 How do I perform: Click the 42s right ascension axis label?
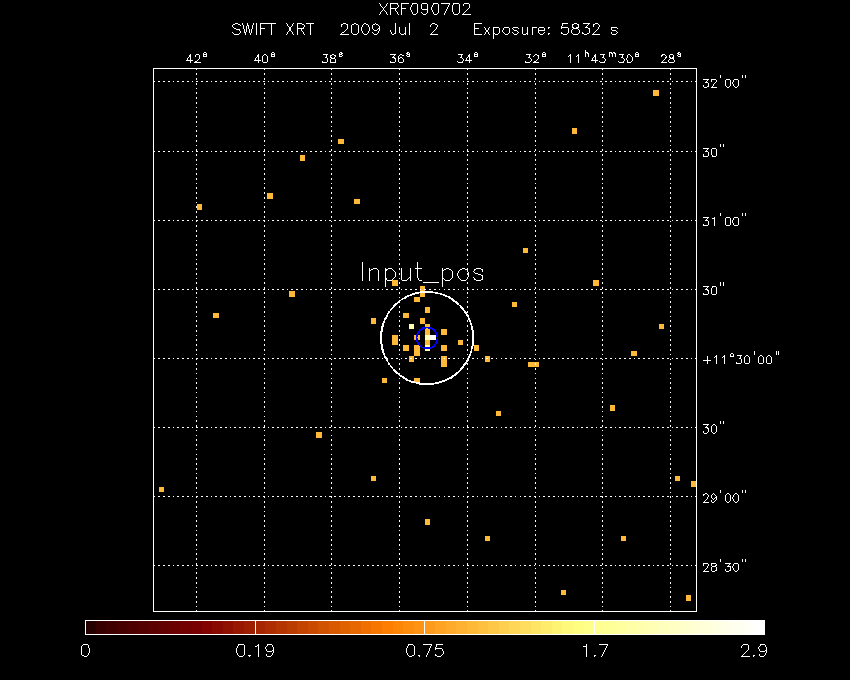[x=197, y=58]
